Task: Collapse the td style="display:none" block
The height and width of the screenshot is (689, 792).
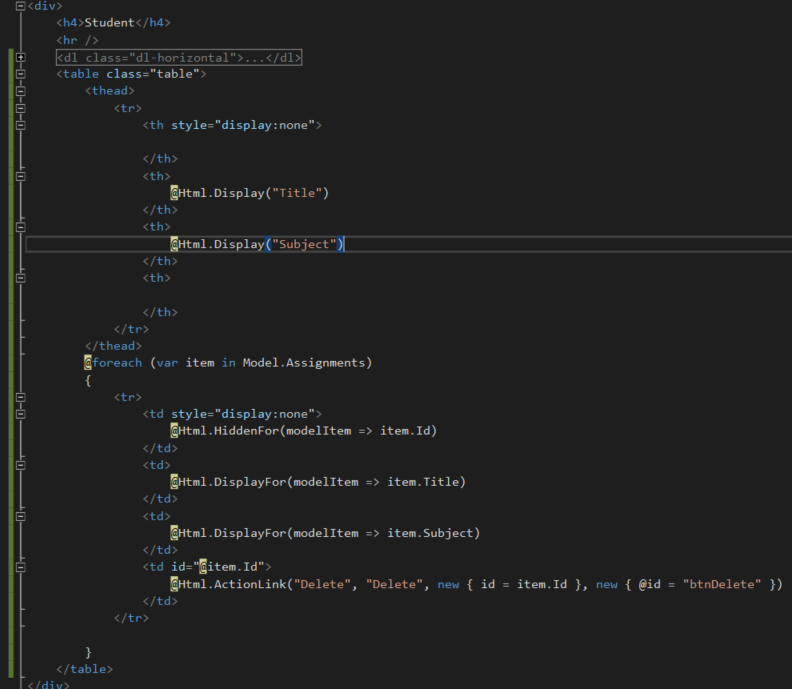Action: tap(20, 414)
